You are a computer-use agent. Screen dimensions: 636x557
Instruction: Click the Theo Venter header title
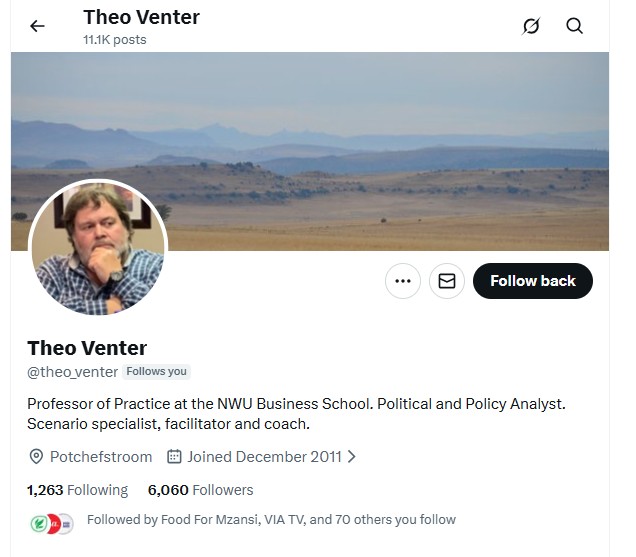point(141,17)
